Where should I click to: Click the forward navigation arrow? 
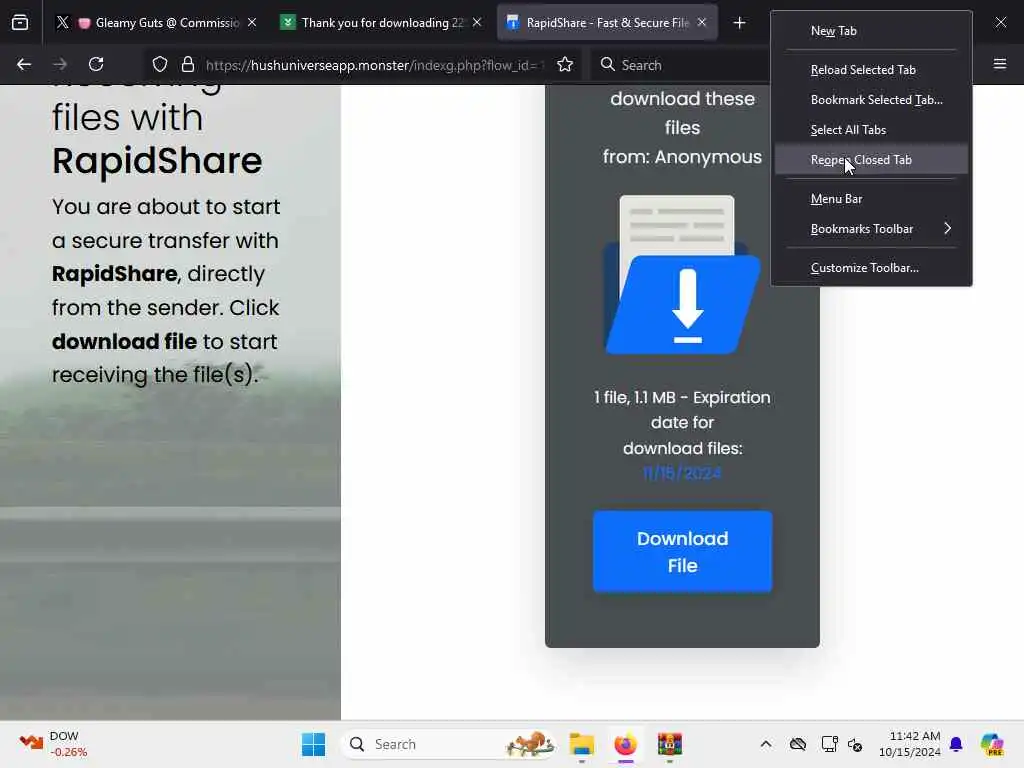[x=60, y=64]
